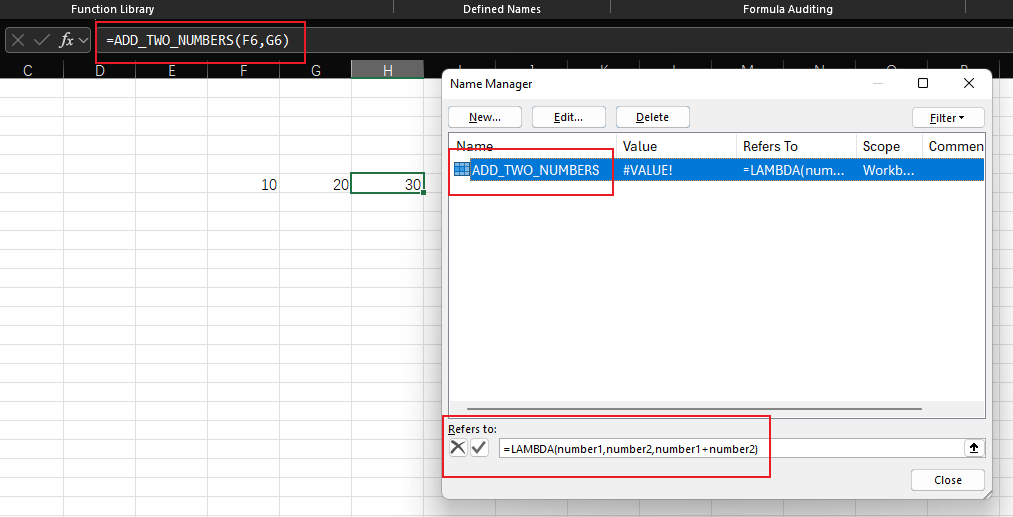Confirm the Refers to edit with checkmark
1013x517 pixels.
(479, 448)
